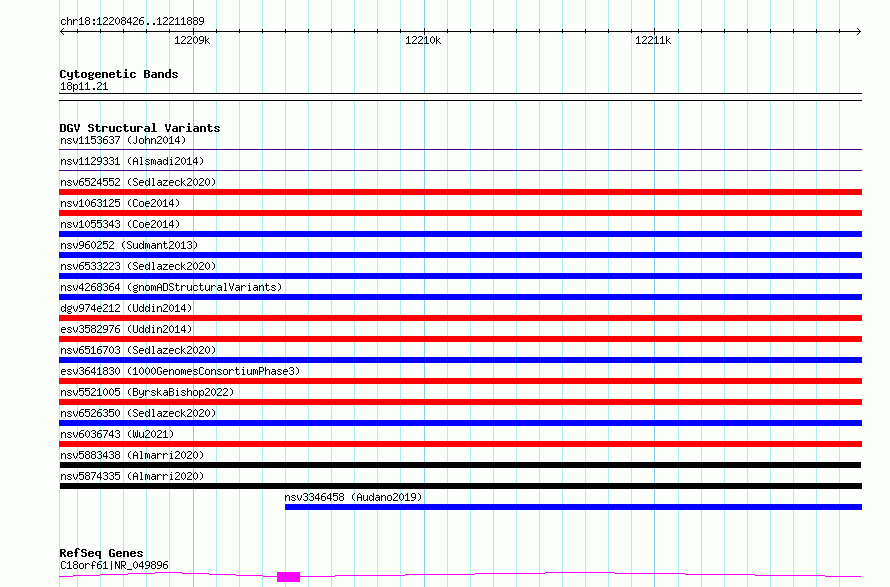Open nsv6533223 (Sedlazeck2020) label
Viewport: 890px width, 587px height.
click(x=138, y=266)
